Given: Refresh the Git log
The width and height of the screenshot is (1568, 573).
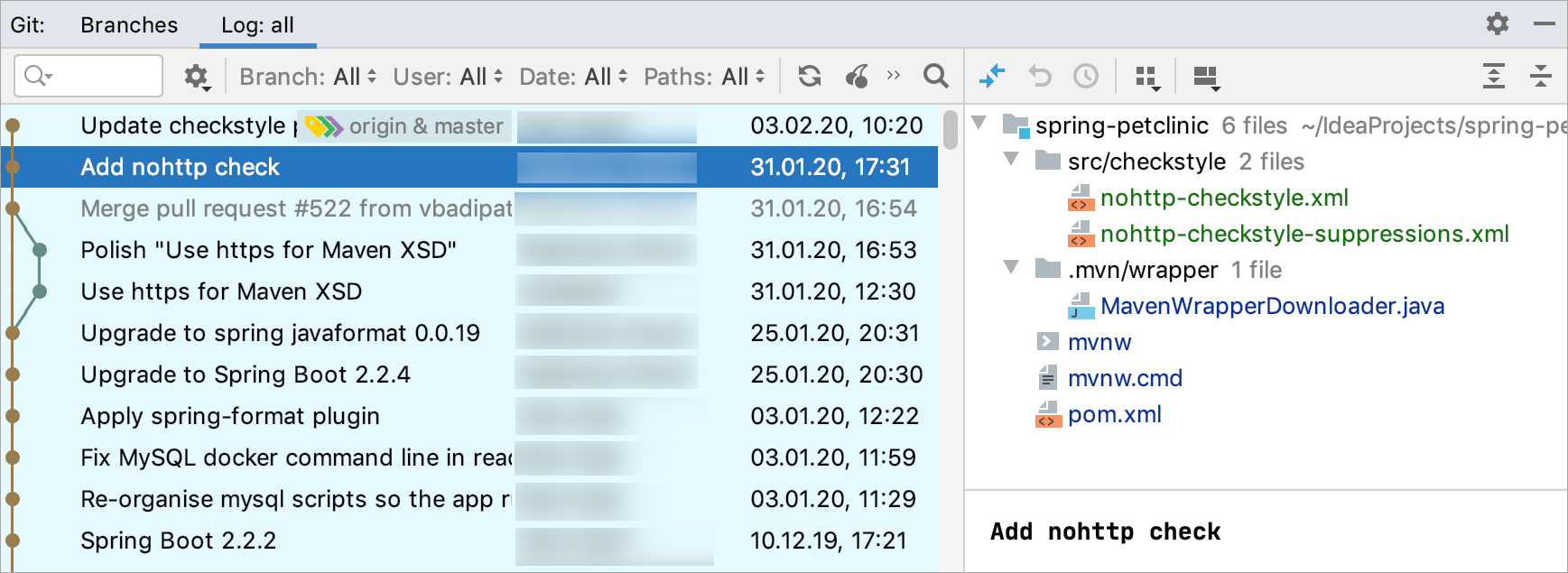Looking at the screenshot, I should pyautogui.click(x=810, y=77).
